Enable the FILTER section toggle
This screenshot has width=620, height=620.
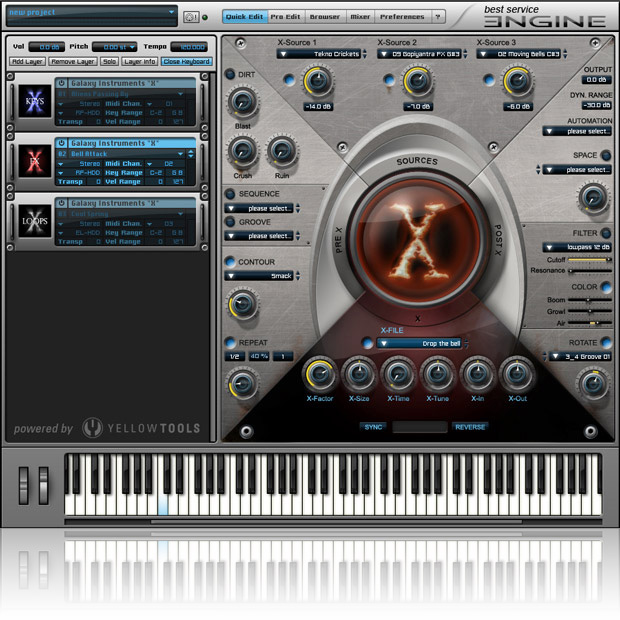coord(606,232)
